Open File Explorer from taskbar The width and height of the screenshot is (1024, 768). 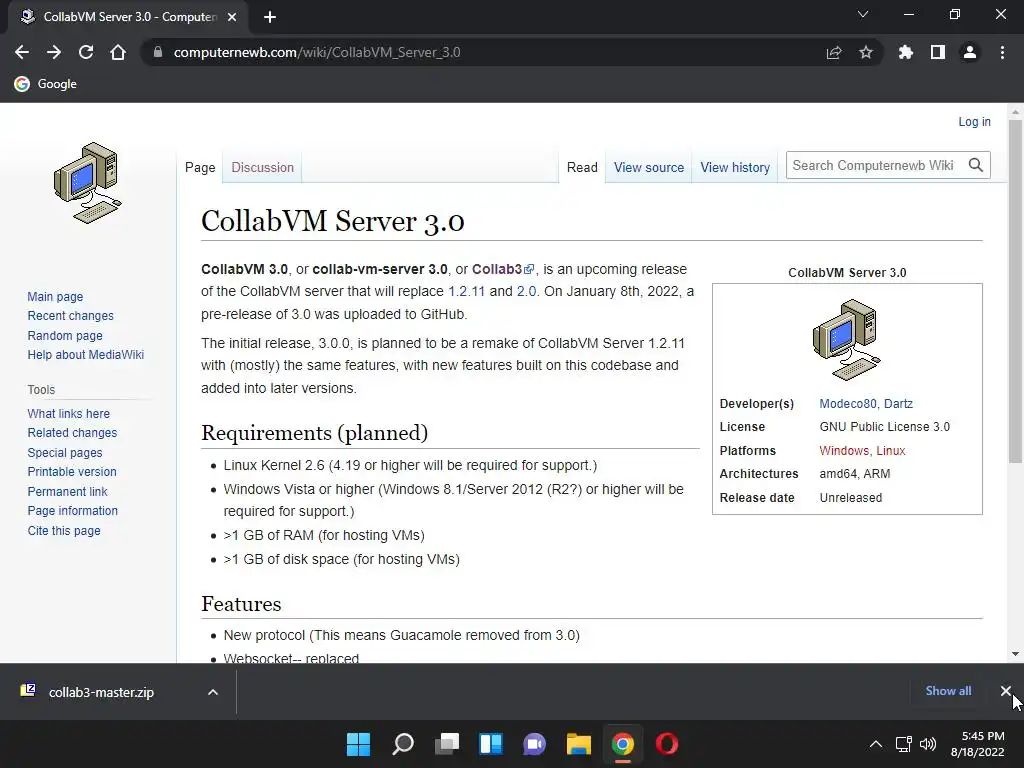point(579,744)
